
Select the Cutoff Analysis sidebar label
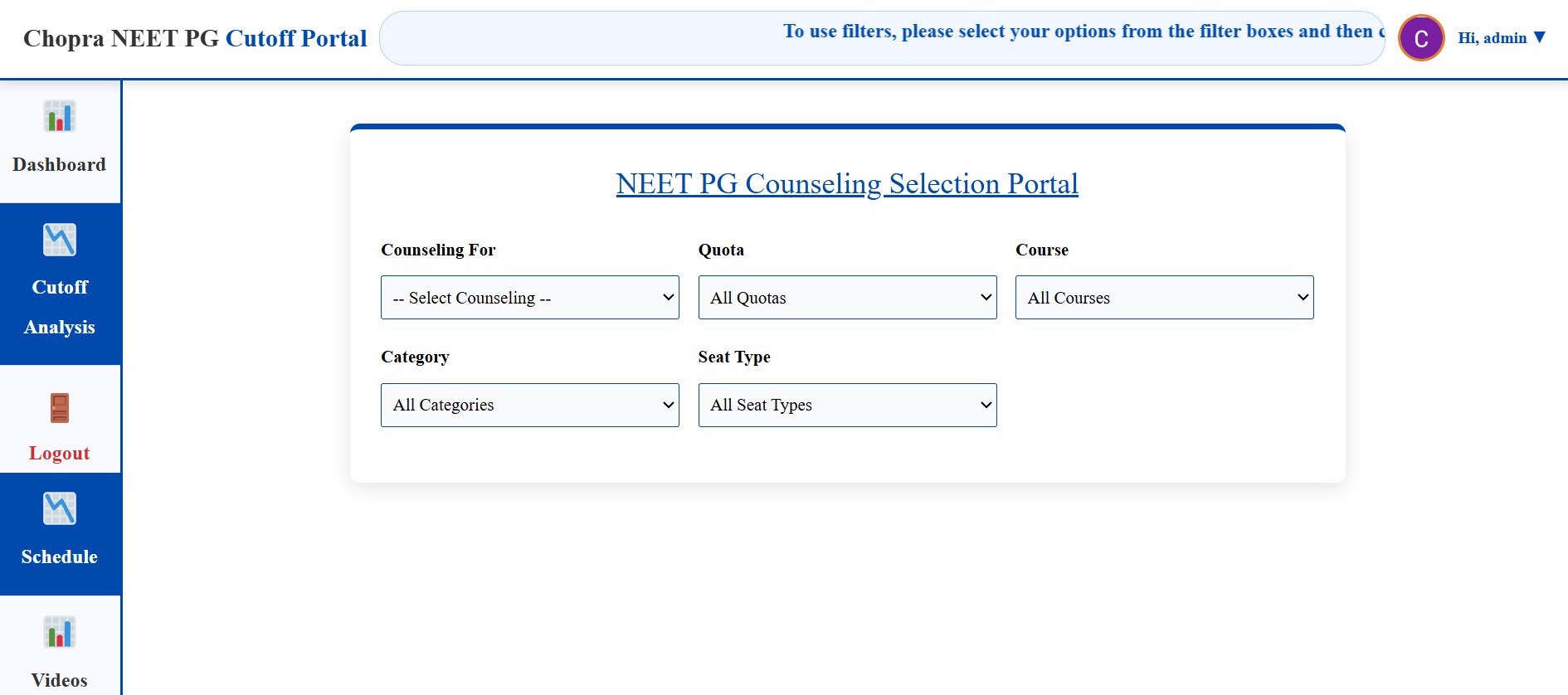(x=60, y=307)
